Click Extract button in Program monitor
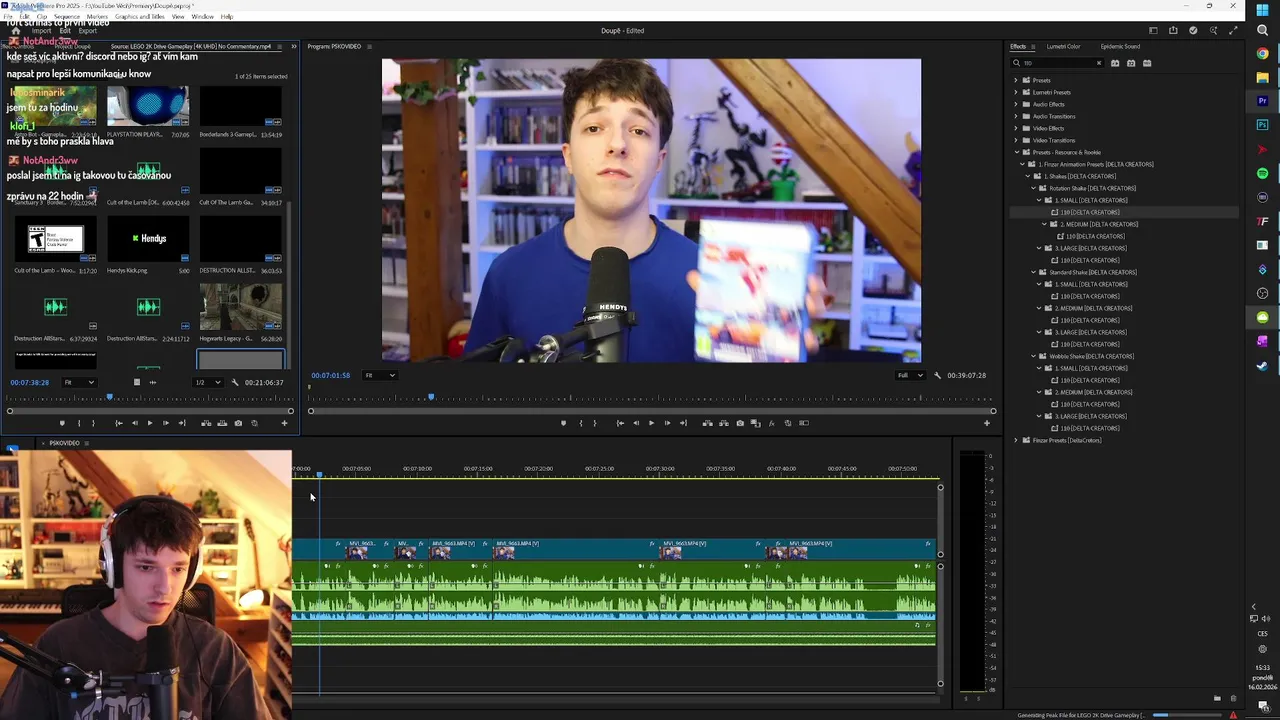 [724, 423]
